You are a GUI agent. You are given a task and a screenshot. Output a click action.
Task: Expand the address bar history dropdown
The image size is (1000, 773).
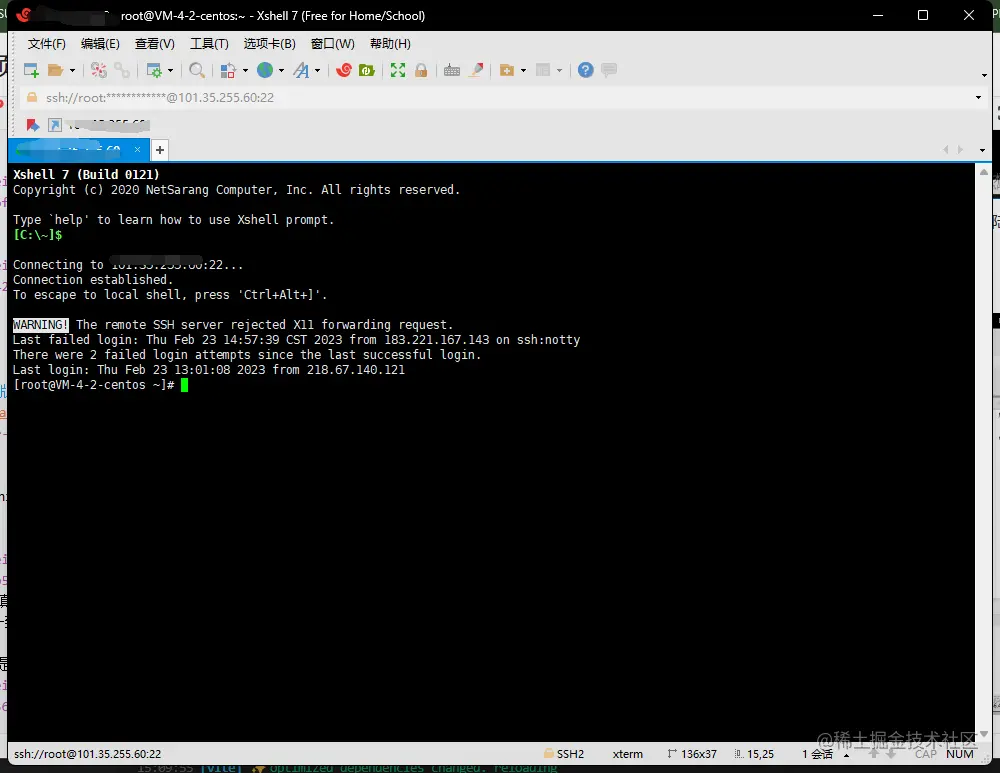[x=978, y=98]
